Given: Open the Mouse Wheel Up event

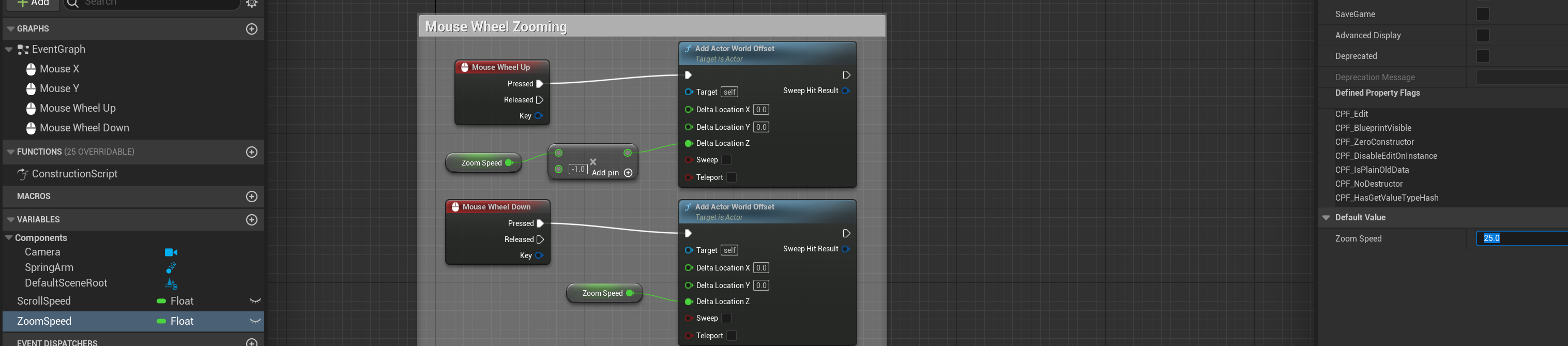Looking at the screenshot, I should tap(78, 109).
